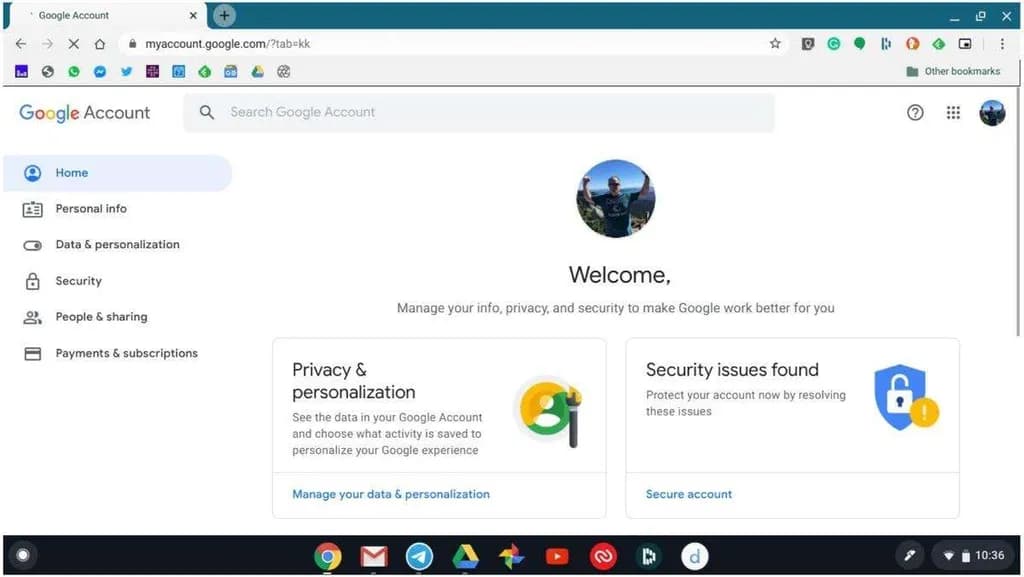Screen dimensions: 1024x577
Task: Click Manage your data & personalization link
Action: 391,494
